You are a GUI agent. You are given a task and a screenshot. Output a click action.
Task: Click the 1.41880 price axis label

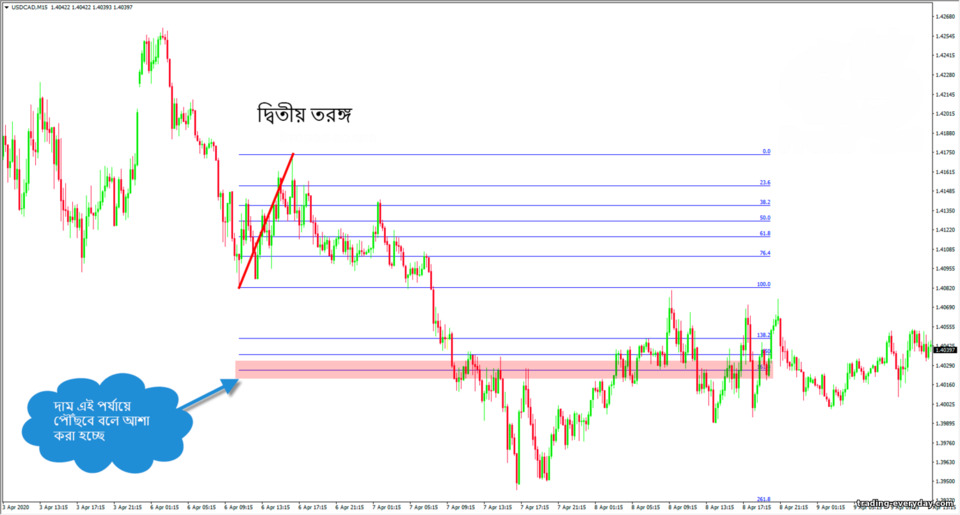click(x=945, y=133)
